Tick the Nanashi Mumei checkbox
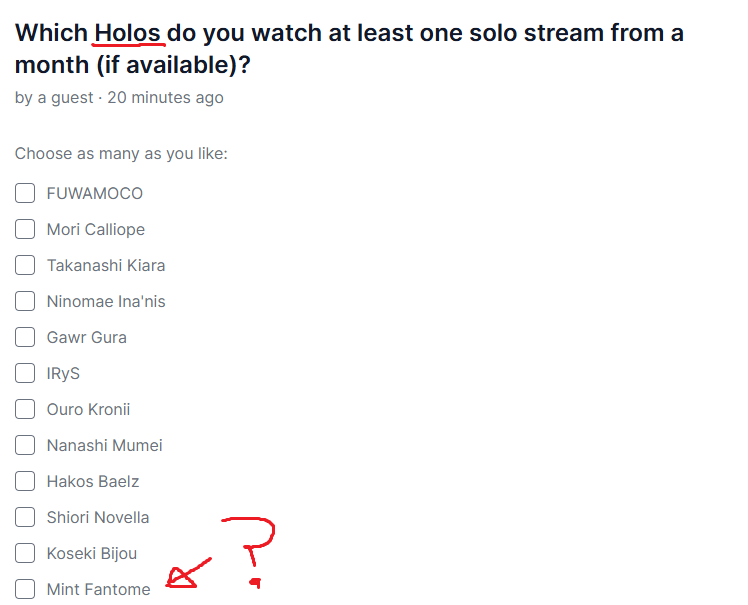 pyautogui.click(x=25, y=445)
